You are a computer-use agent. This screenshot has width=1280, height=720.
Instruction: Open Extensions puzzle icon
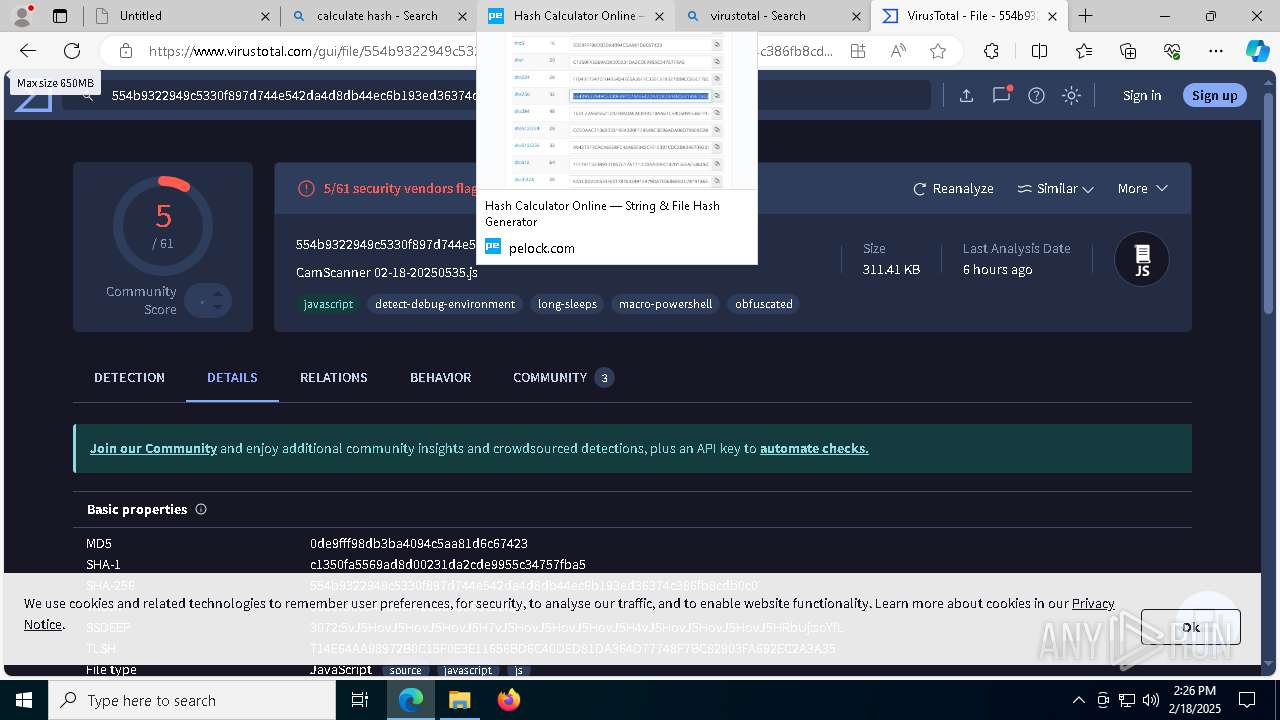[991, 51]
